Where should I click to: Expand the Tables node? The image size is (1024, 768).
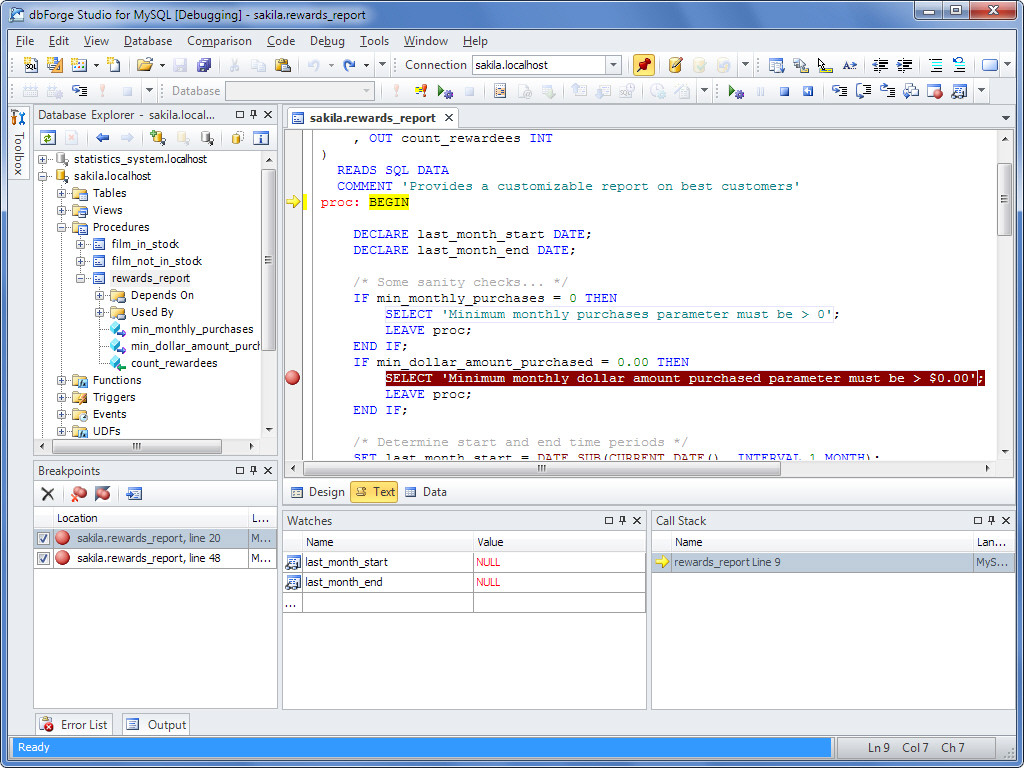pyautogui.click(x=61, y=193)
